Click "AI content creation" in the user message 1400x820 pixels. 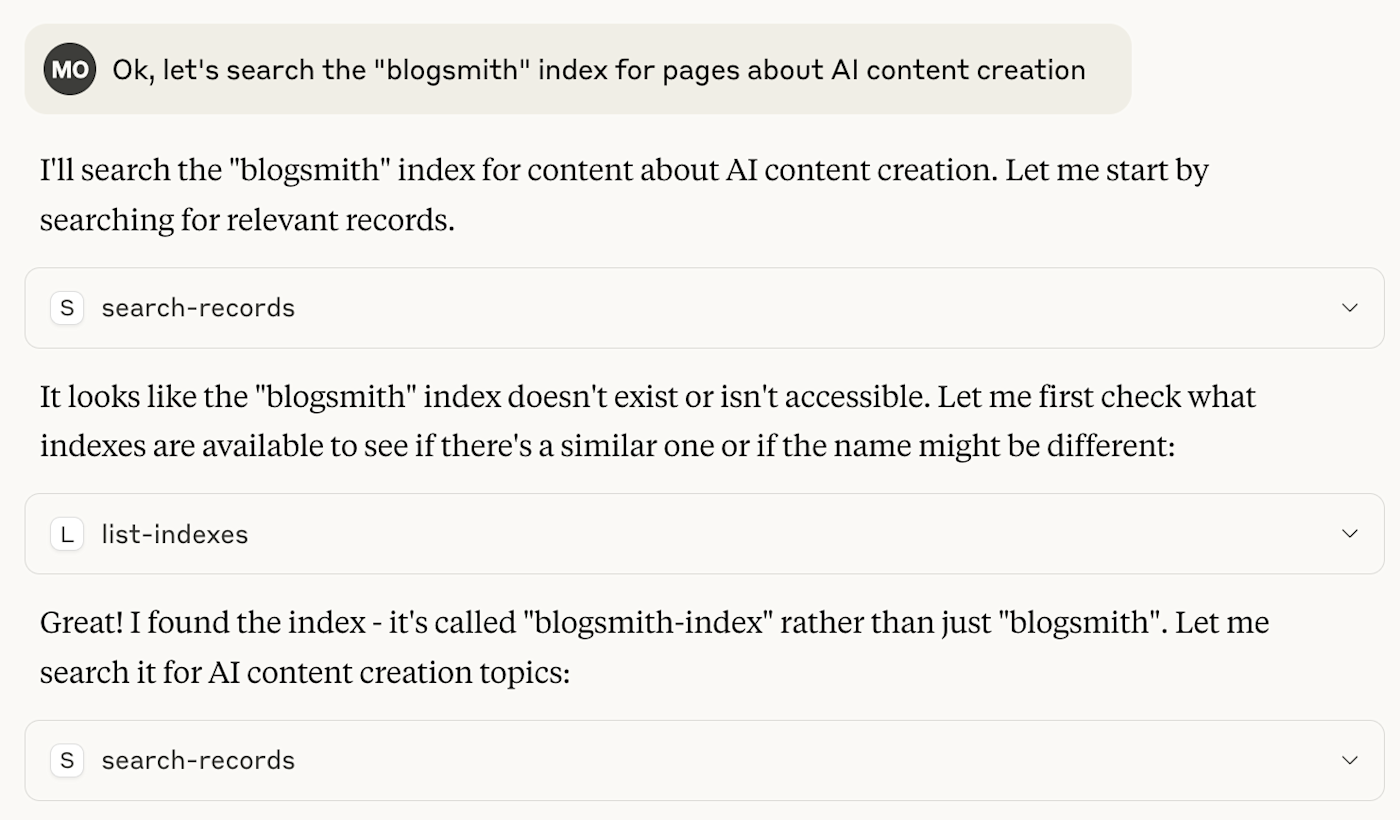coord(958,70)
